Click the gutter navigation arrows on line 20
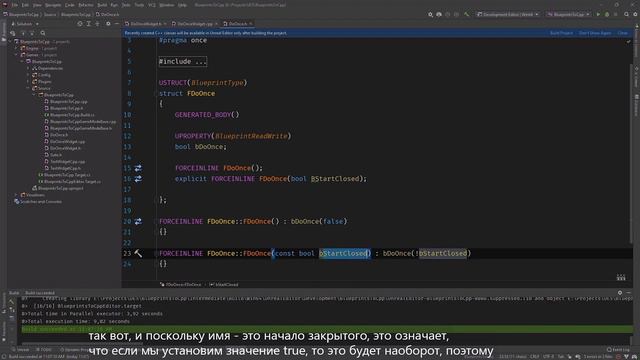 pos(138,221)
